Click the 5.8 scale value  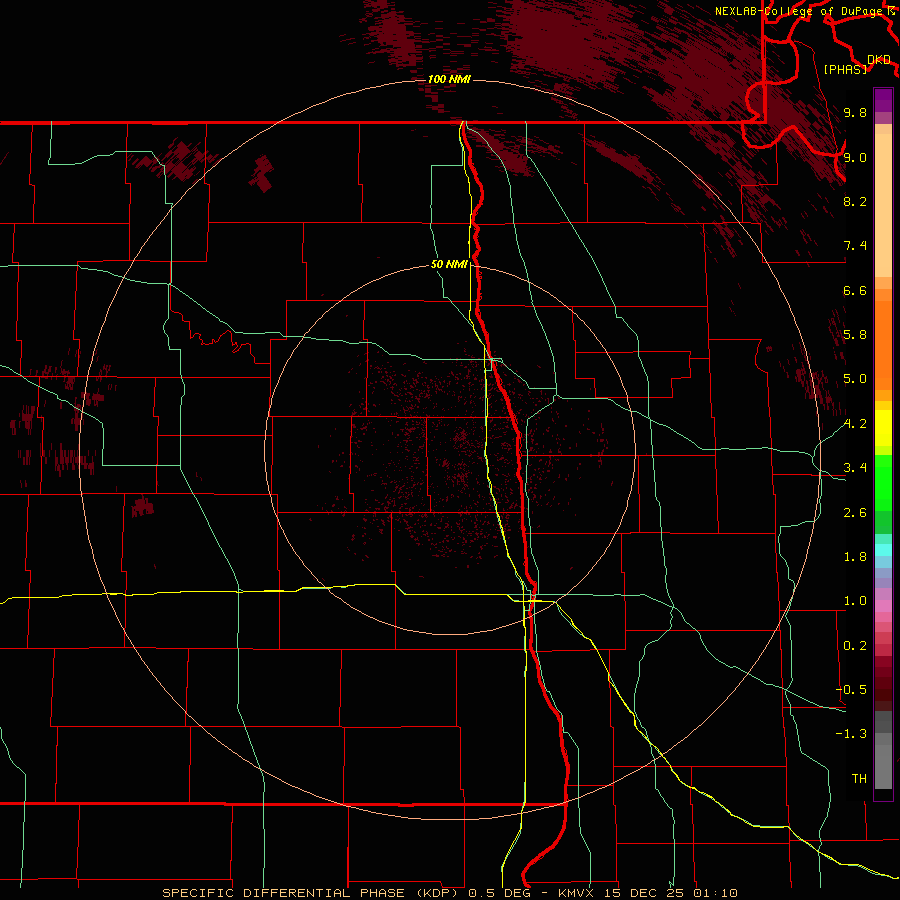coord(855,335)
